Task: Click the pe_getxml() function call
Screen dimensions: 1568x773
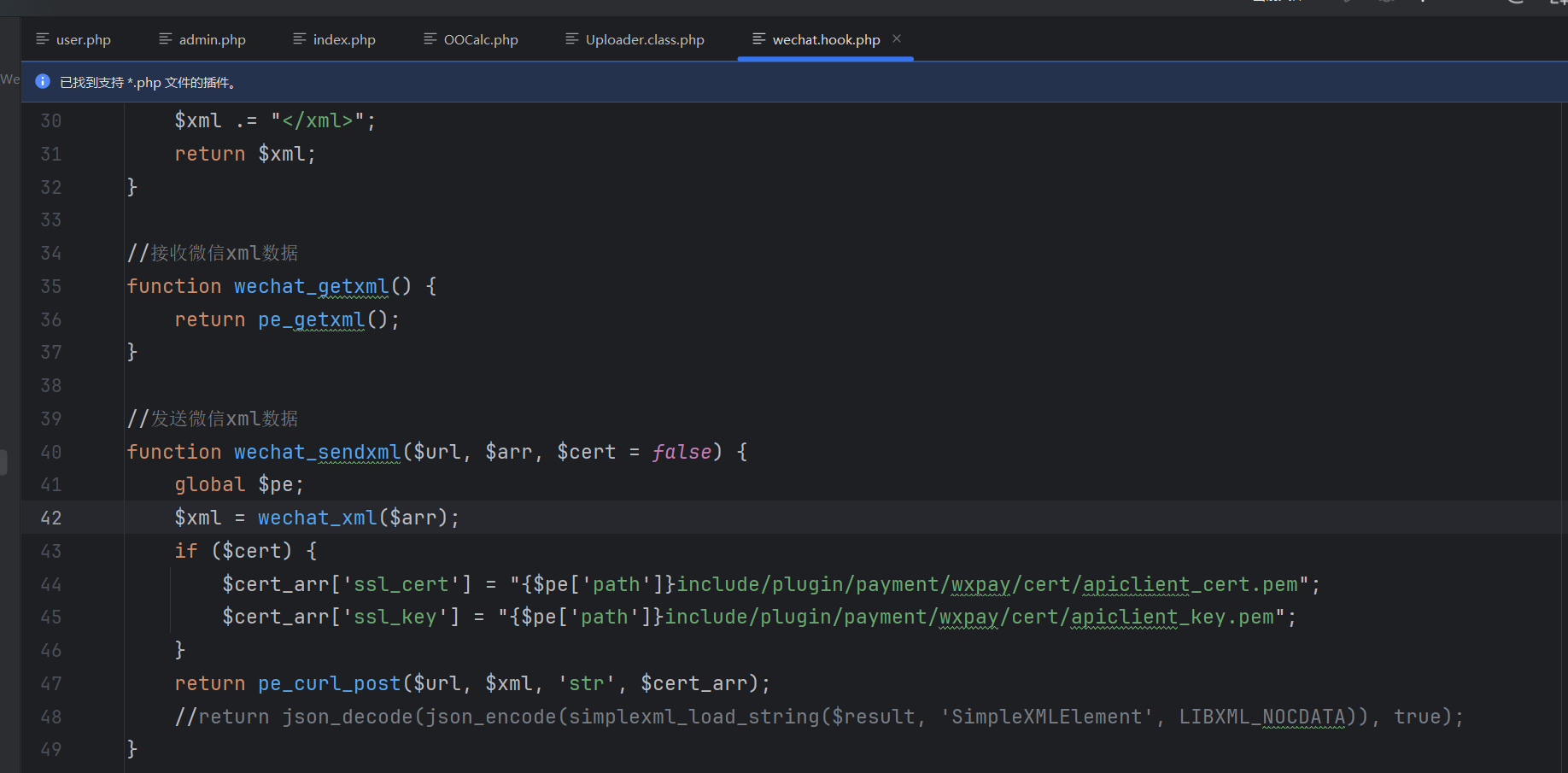Action: pos(323,320)
